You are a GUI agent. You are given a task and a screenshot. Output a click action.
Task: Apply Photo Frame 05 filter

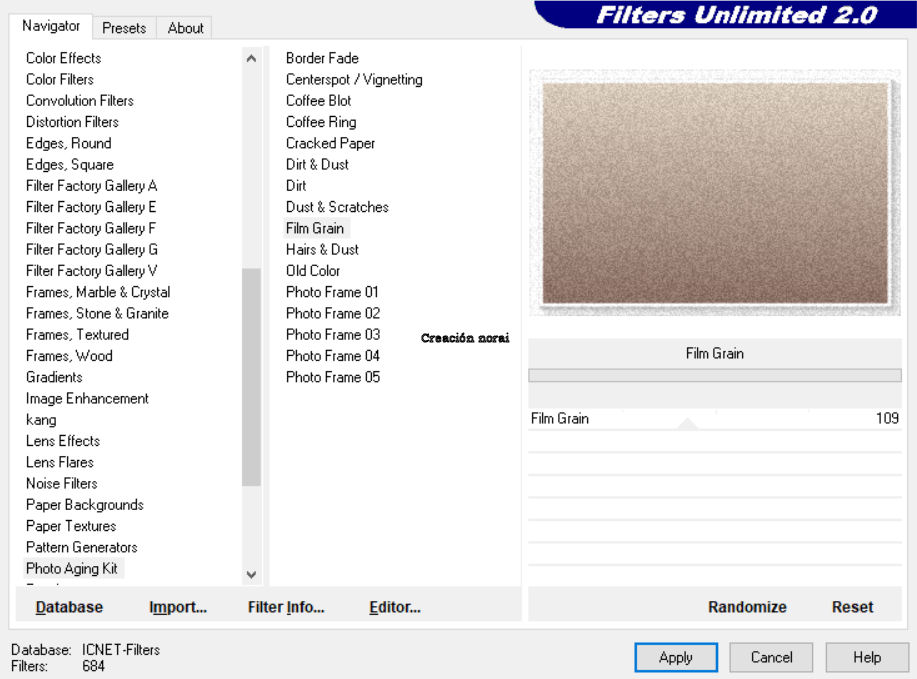pos(333,377)
